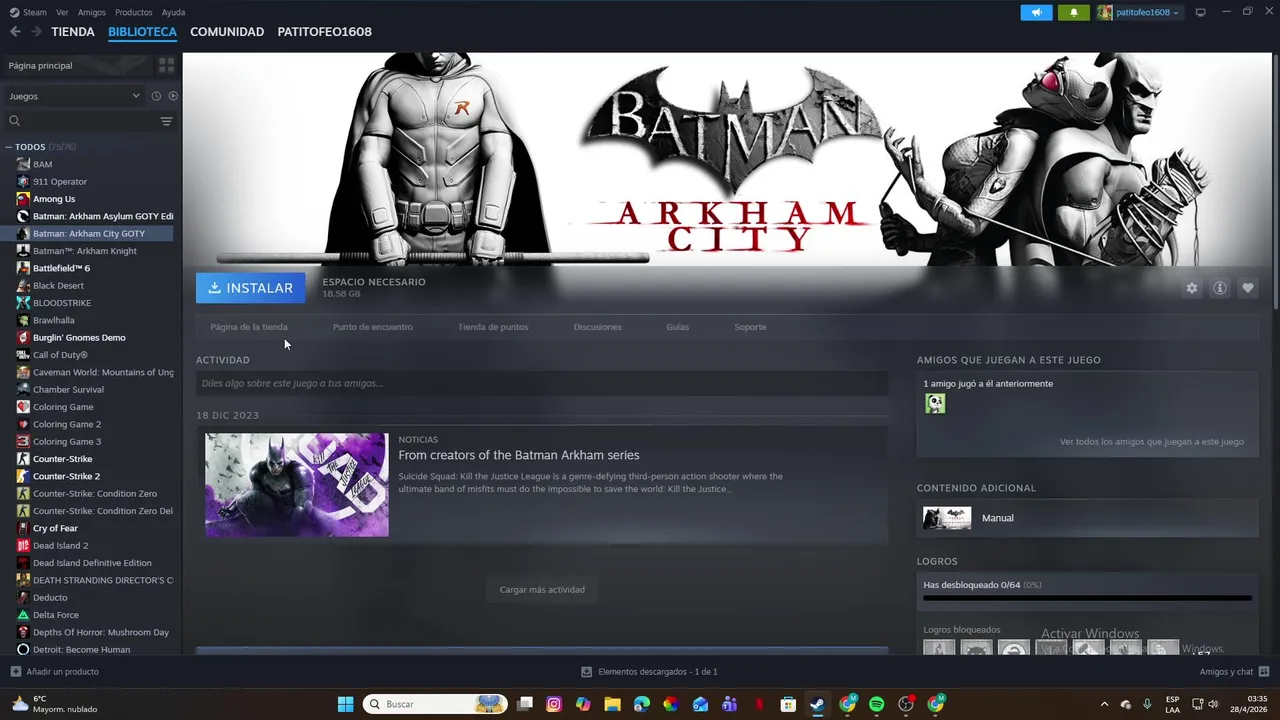Open the Manual additional content icon

pyautogui.click(x=946, y=518)
